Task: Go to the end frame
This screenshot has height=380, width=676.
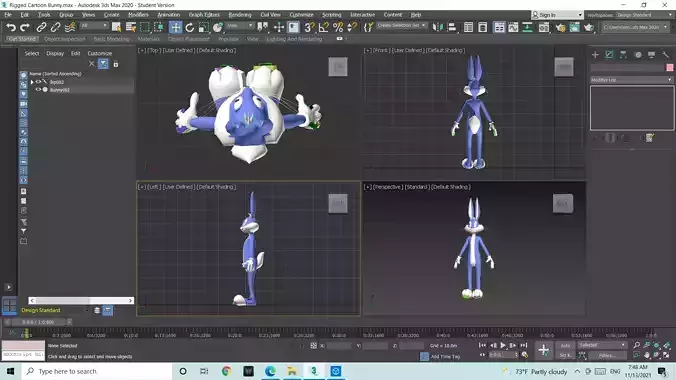Action: [523, 345]
